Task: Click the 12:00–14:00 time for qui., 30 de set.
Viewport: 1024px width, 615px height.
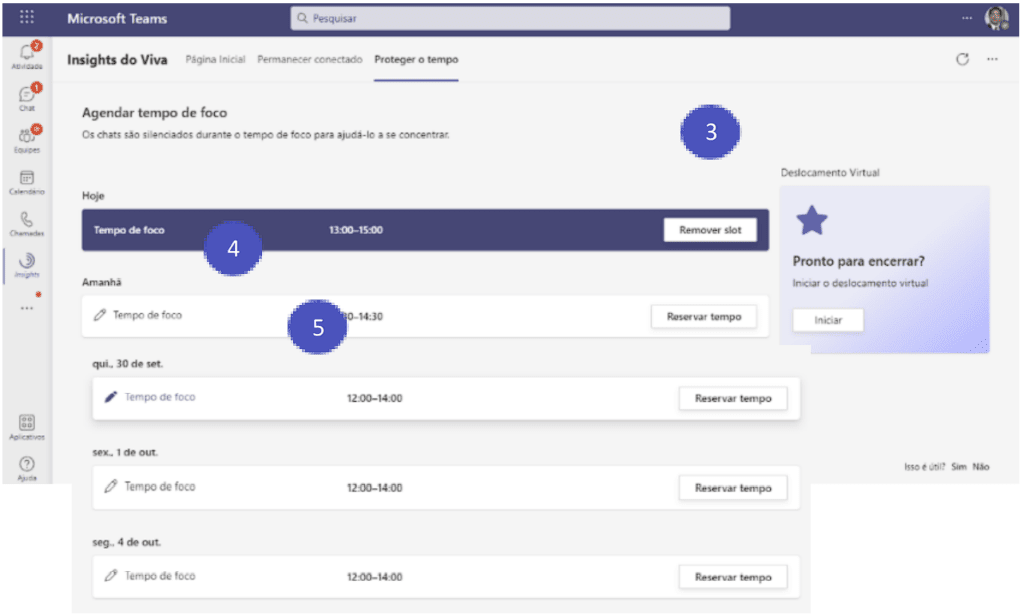Action: tap(374, 398)
